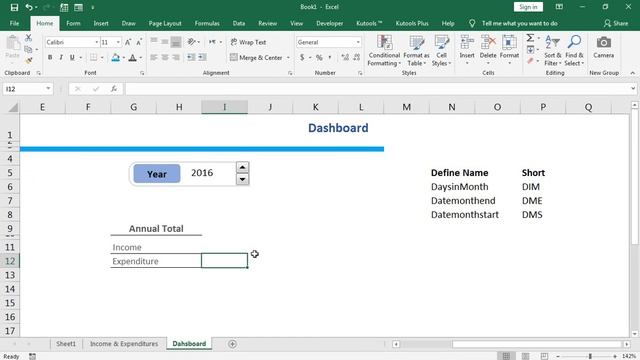Image resolution: width=640 pixels, height=360 pixels.
Task: Toggle Bold formatting
Action: (50, 58)
